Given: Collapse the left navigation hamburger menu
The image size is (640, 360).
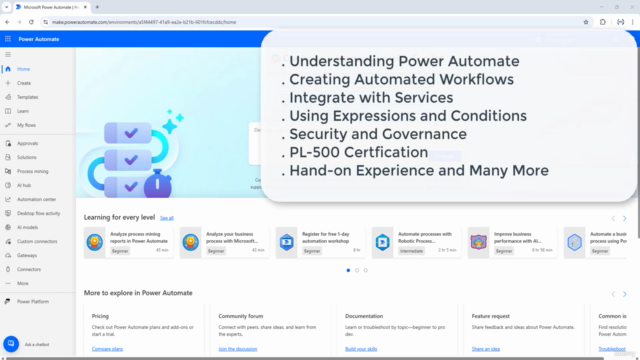Looking at the screenshot, I should pyautogui.click(x=8, y=54).
